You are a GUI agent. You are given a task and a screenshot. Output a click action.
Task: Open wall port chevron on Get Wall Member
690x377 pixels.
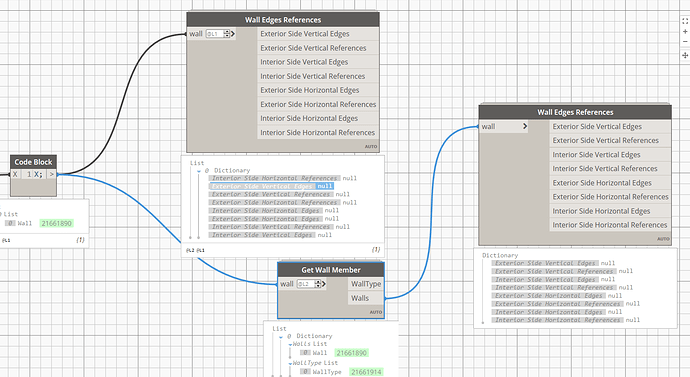324,284
